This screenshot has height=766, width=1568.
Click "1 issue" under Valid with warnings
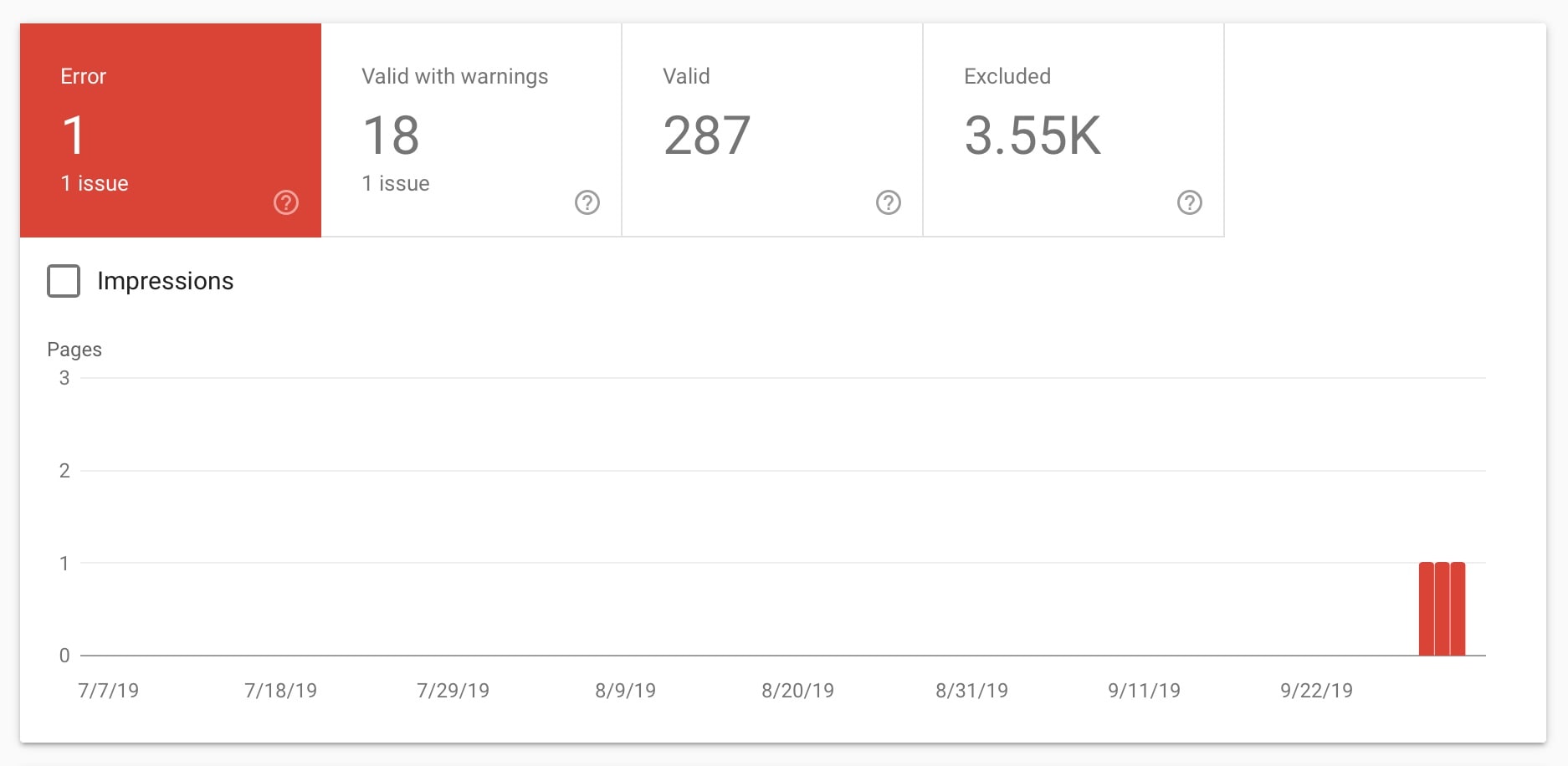coord(396,183)
